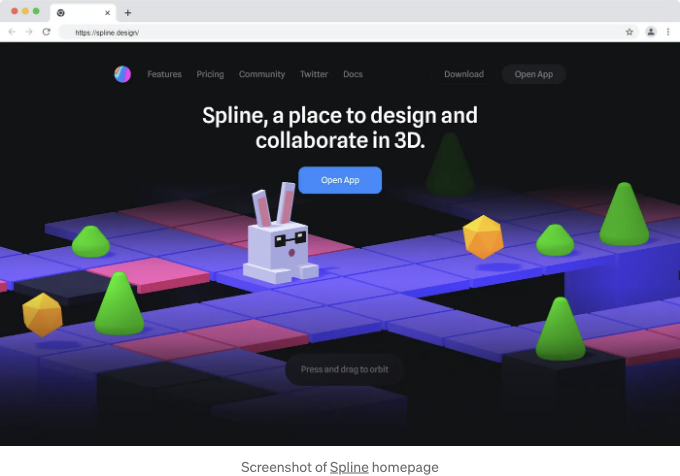Open the Community nav item

coord(262,74)
